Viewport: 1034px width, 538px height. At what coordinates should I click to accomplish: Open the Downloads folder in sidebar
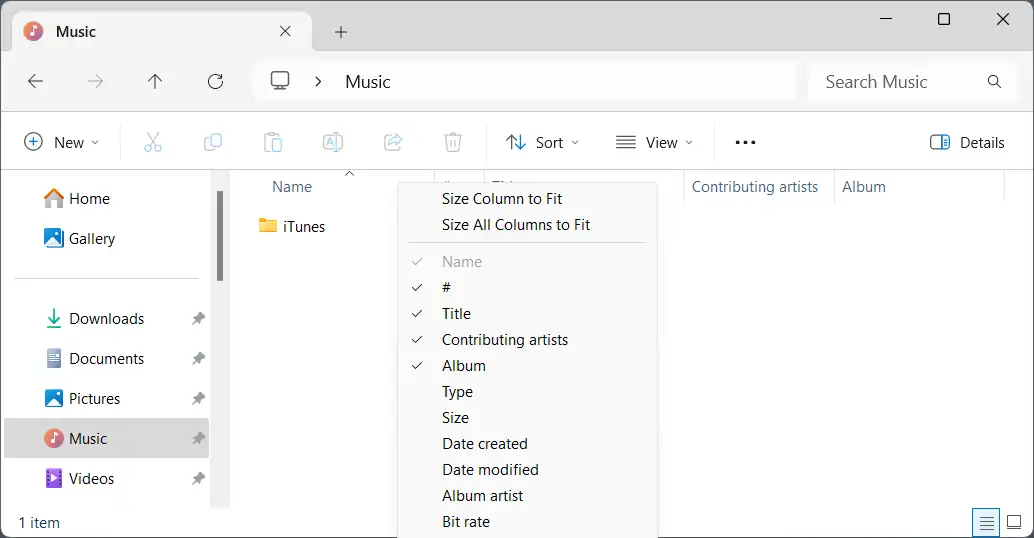click(x=106, y=319)
